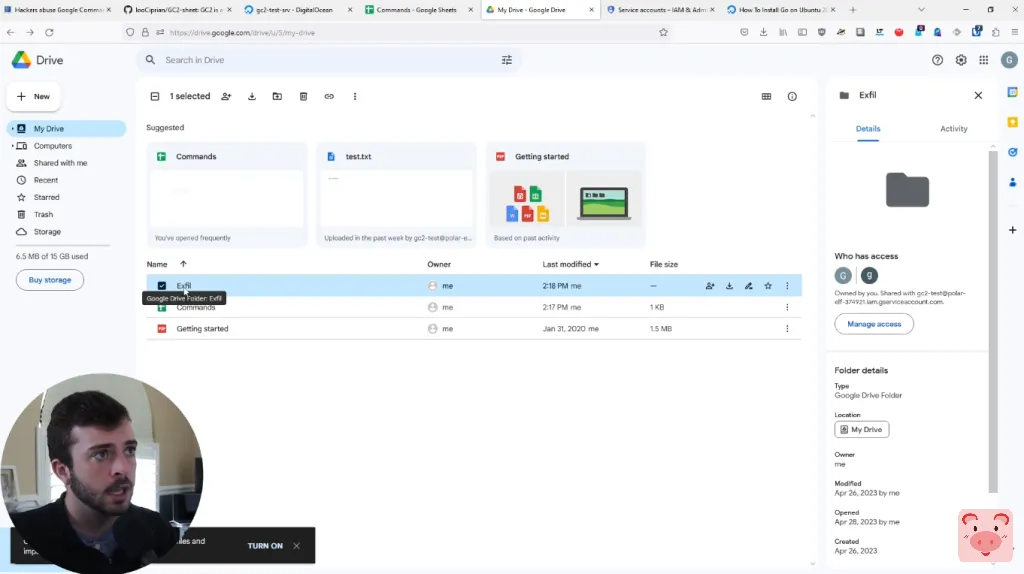Viewport: 1024px width, 574px height.
Task: Open the suggested test.txt card
Action: pyautogui.click(x=396, y=195)
